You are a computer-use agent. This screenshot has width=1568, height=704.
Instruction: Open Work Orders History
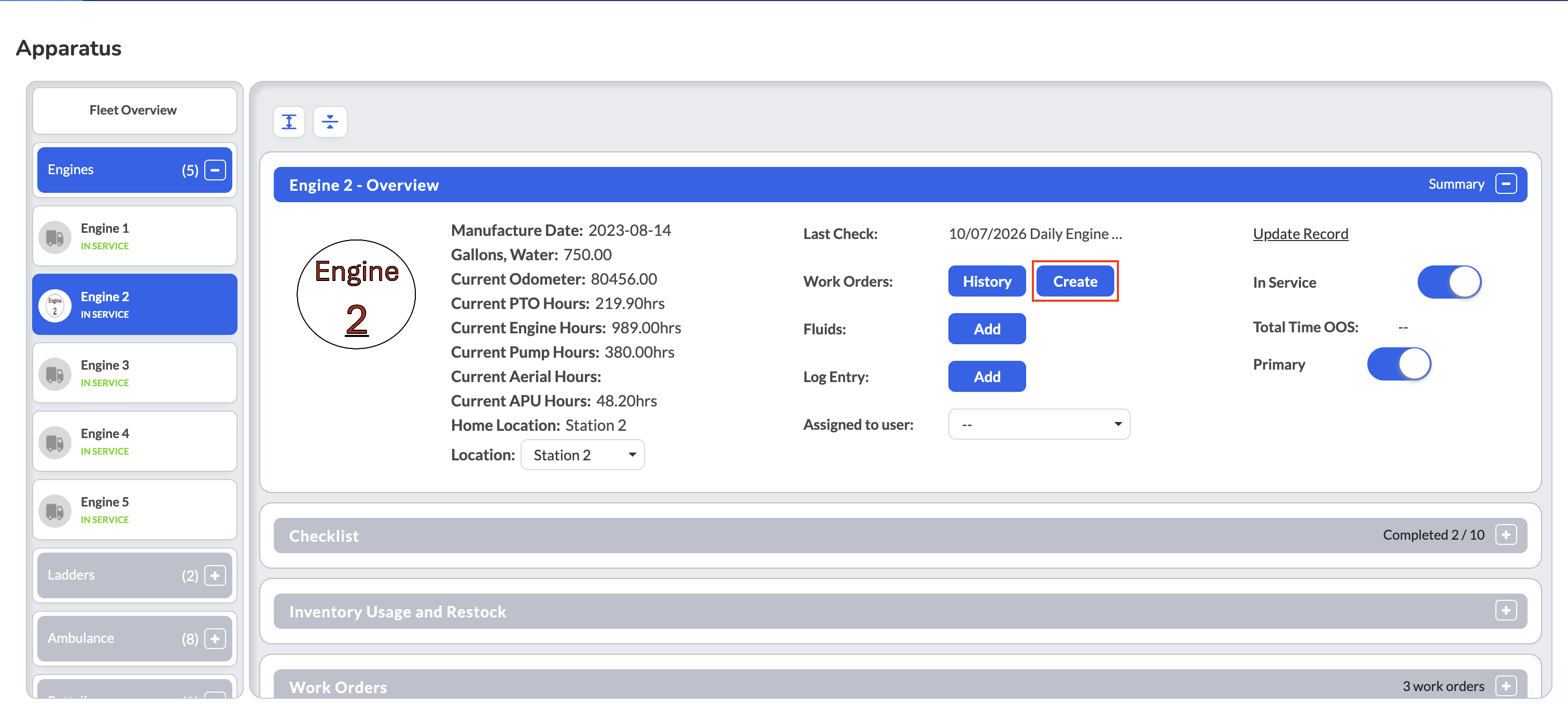click(x=987, y=281)
